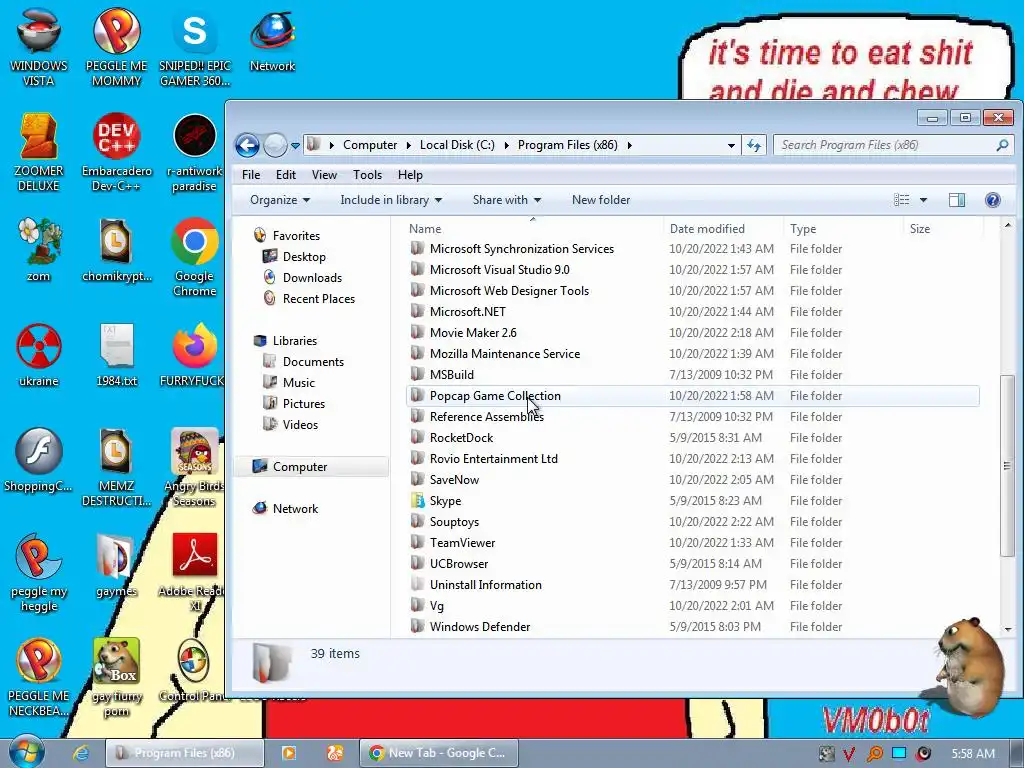This screenshot has height=768, width=1024.
Task: Switch to New Tab - Google Chrome taskbar button
Action: [x=439, y=753]
